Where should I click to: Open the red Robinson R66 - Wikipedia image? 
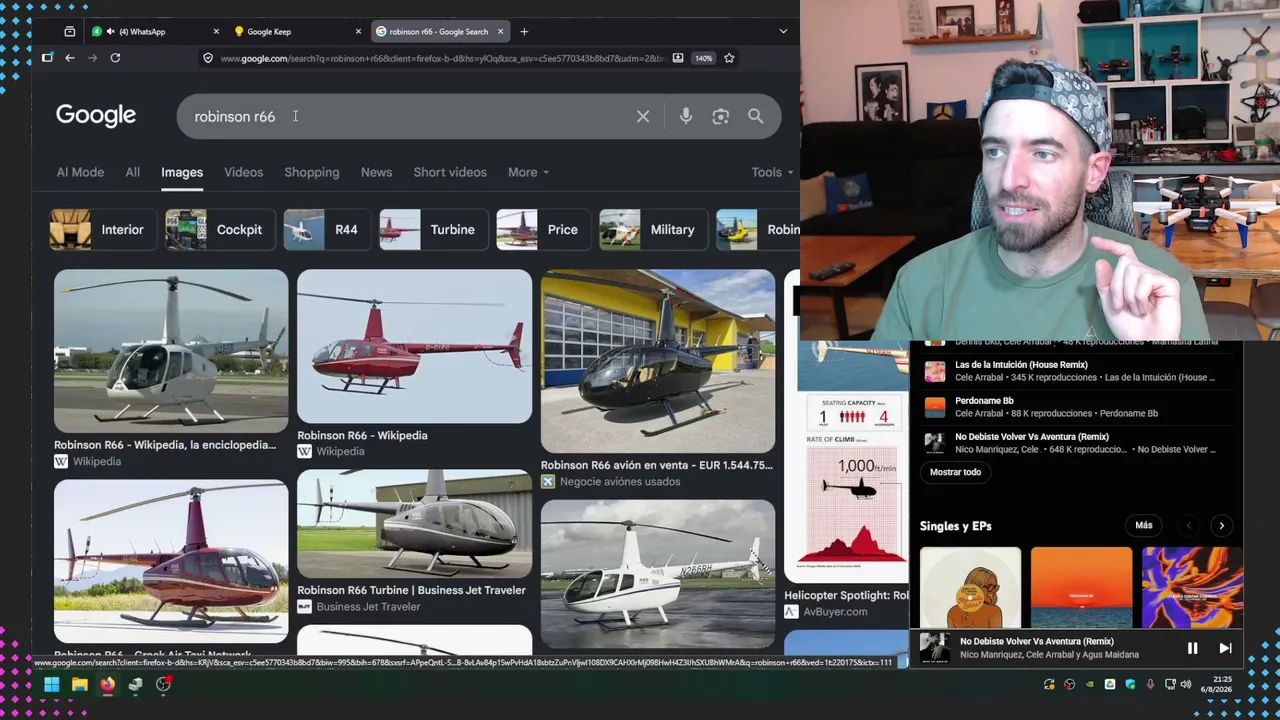coord(415,346)
